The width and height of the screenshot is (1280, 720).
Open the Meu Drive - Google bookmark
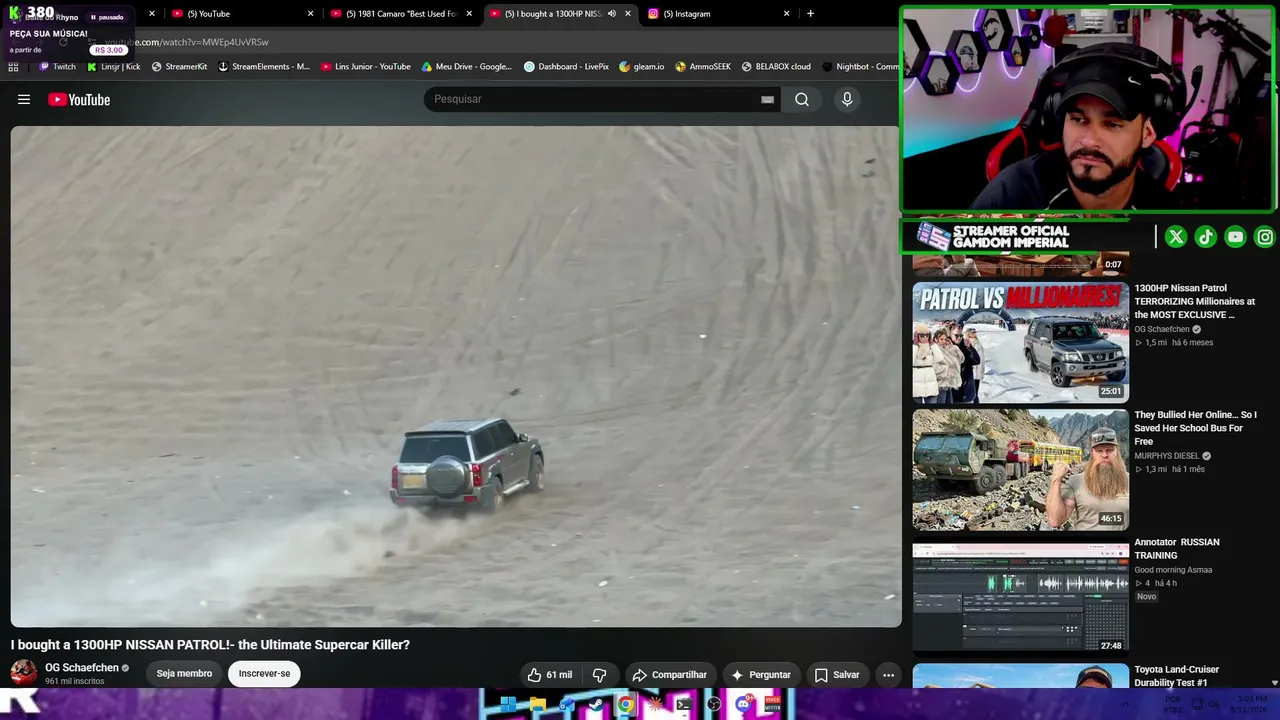coord(466,67)
